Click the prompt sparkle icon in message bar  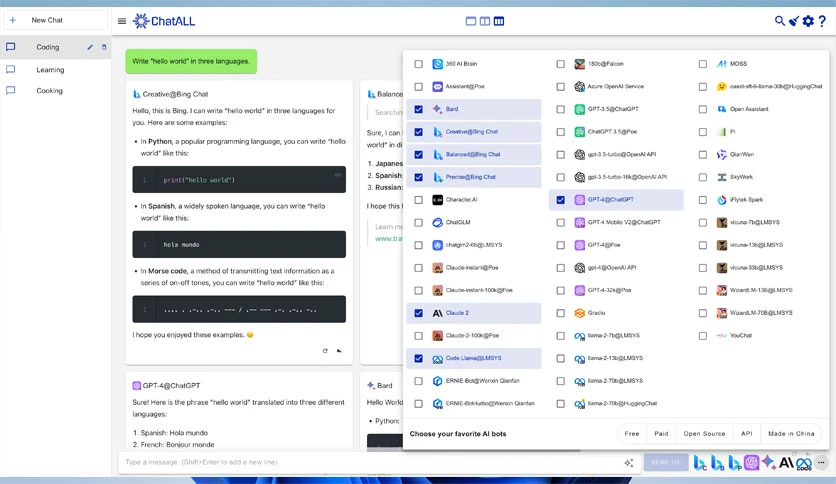[x=629, y=463]
